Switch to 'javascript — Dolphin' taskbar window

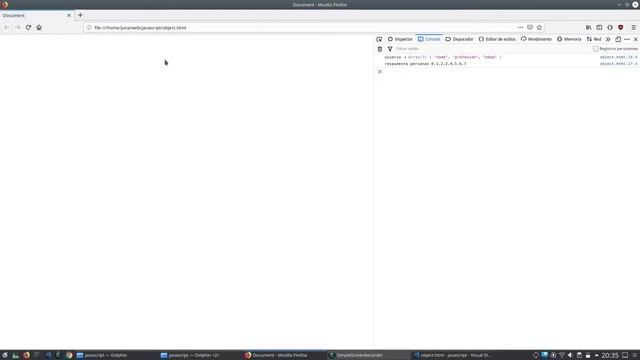116,355
